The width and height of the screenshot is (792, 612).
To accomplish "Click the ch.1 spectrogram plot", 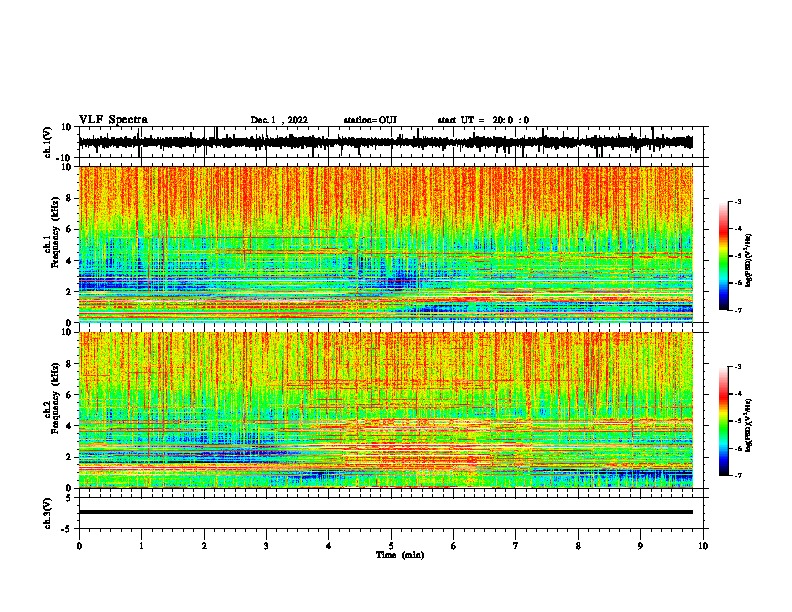I will point(385,244).
